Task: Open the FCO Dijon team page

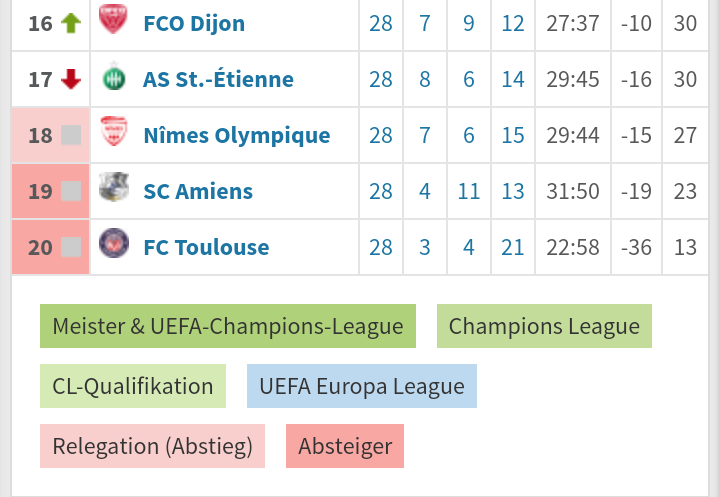Action: pyautogui.click(x=194, y=23)
